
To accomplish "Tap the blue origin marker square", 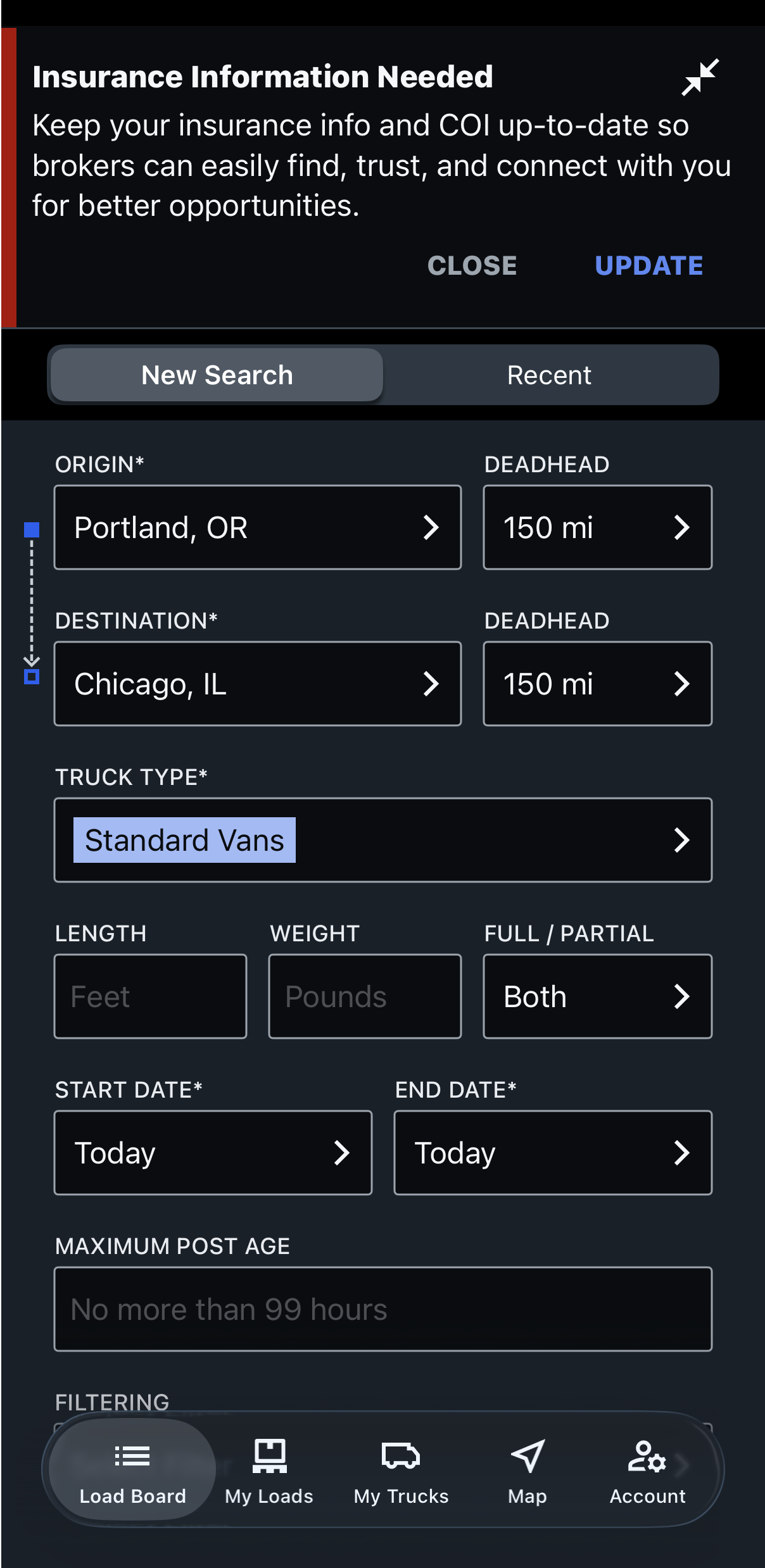I will [x=32, y=530].
